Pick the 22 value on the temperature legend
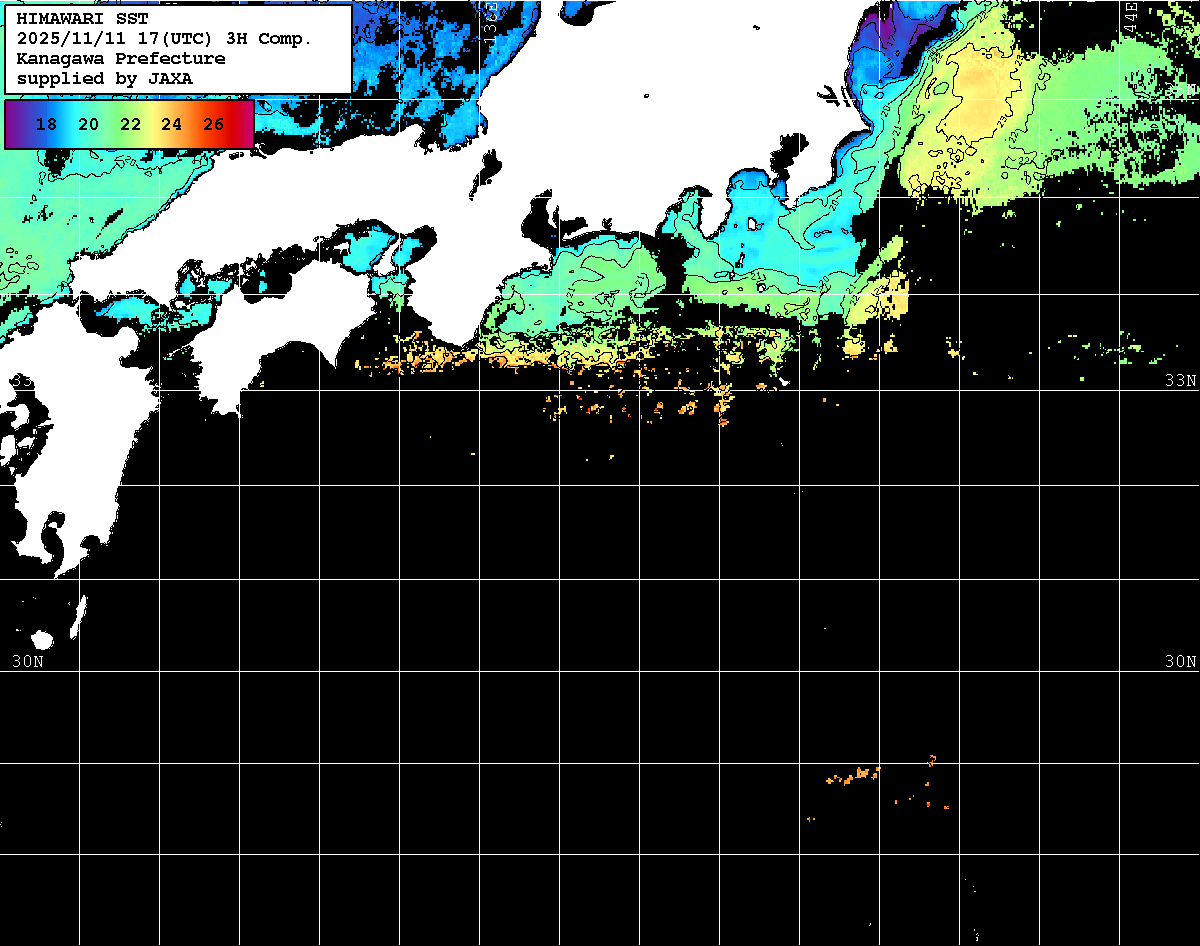The height and width of the screenshot is (946, 1200). (x=130, y=125)
